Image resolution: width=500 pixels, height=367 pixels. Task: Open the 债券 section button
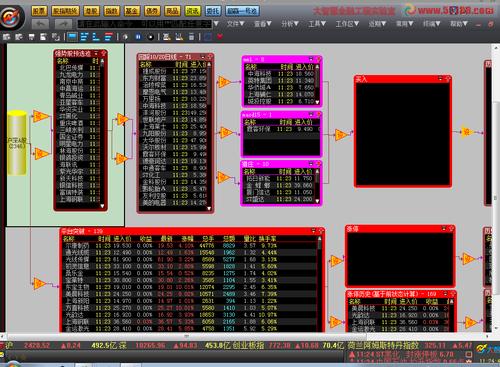tap(152, 11)
